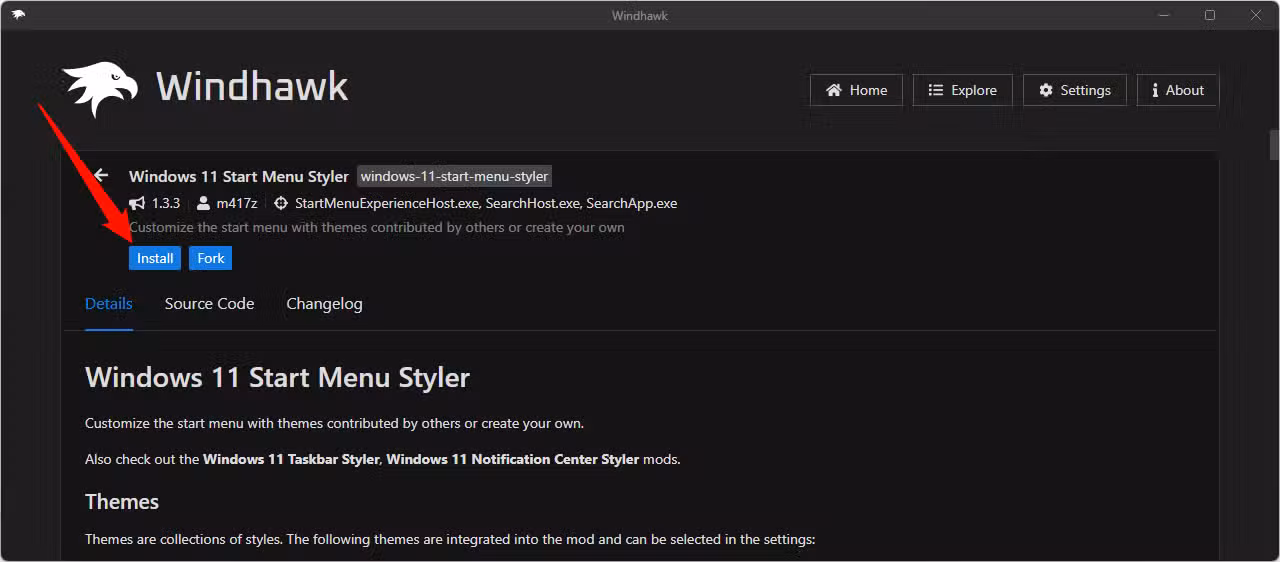Screen dimensions: 1280x562
Task: Click the crosshair target processes icon
Action: (281, 203)
